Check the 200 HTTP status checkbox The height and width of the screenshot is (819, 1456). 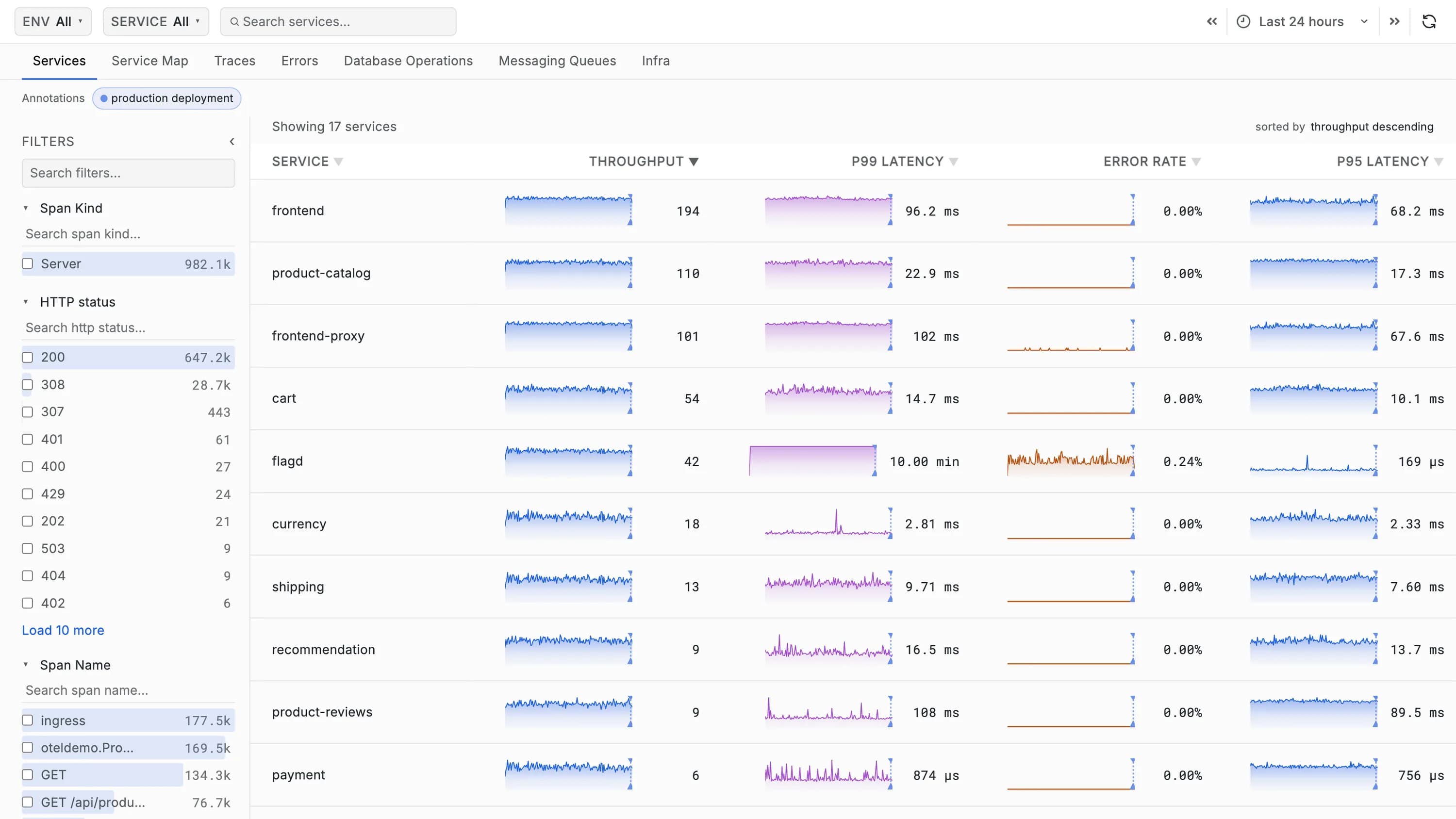pos(28,357)
